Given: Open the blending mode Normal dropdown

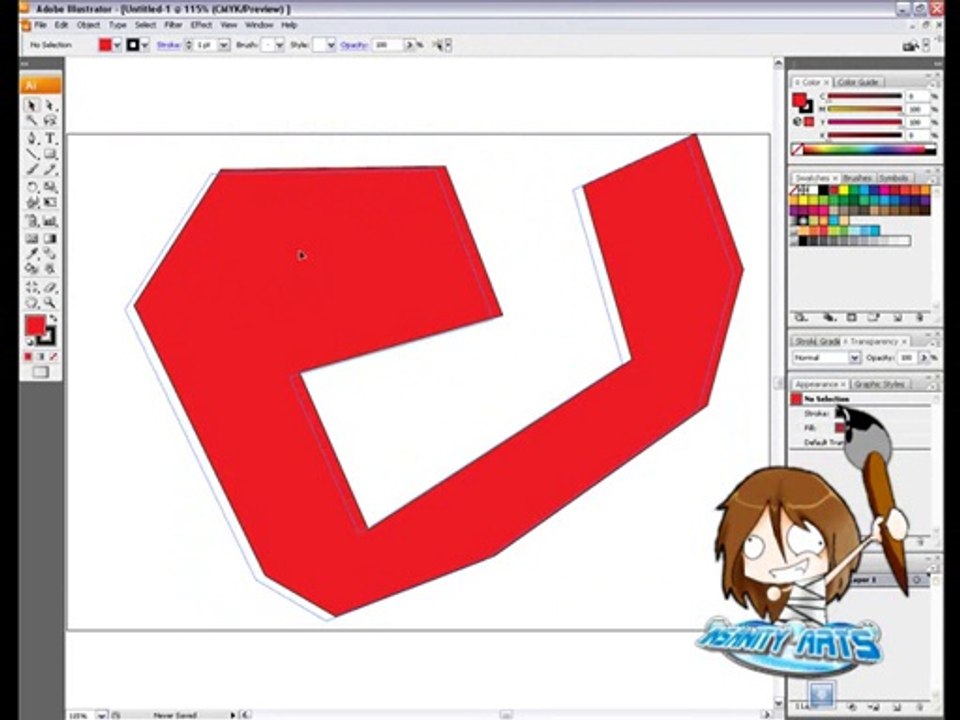Looking at the screenshot, I should 827,358.
